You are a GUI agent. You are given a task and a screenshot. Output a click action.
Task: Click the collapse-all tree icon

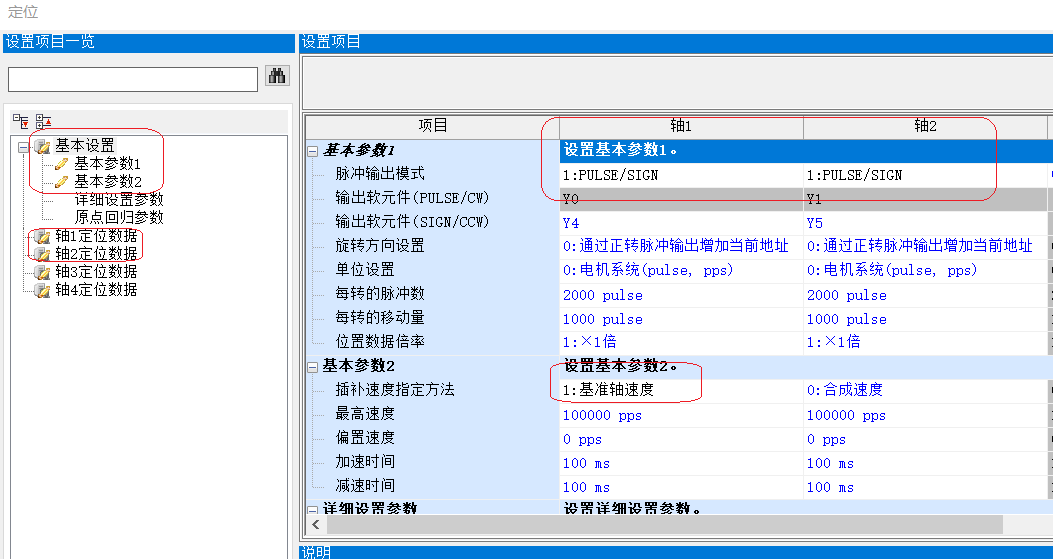click(x=43, y=121)
